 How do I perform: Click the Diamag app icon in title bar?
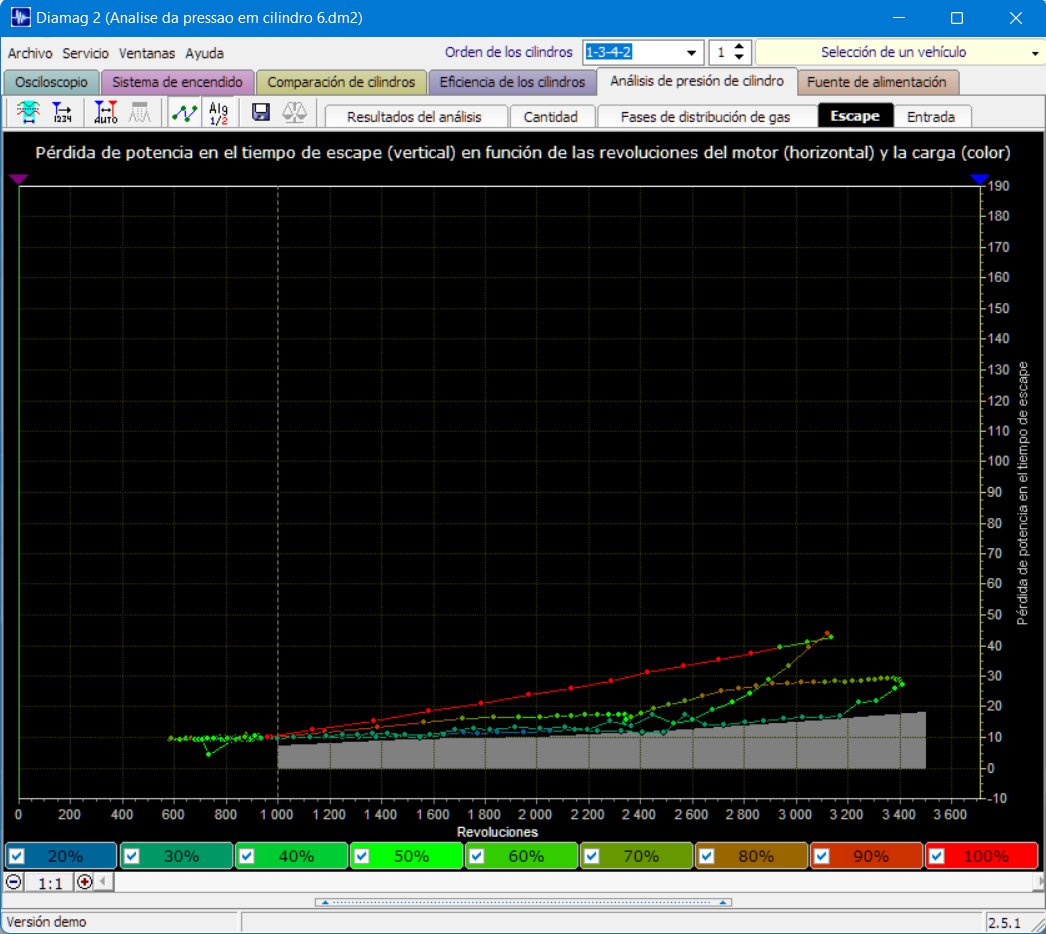(x=20, y=17)
